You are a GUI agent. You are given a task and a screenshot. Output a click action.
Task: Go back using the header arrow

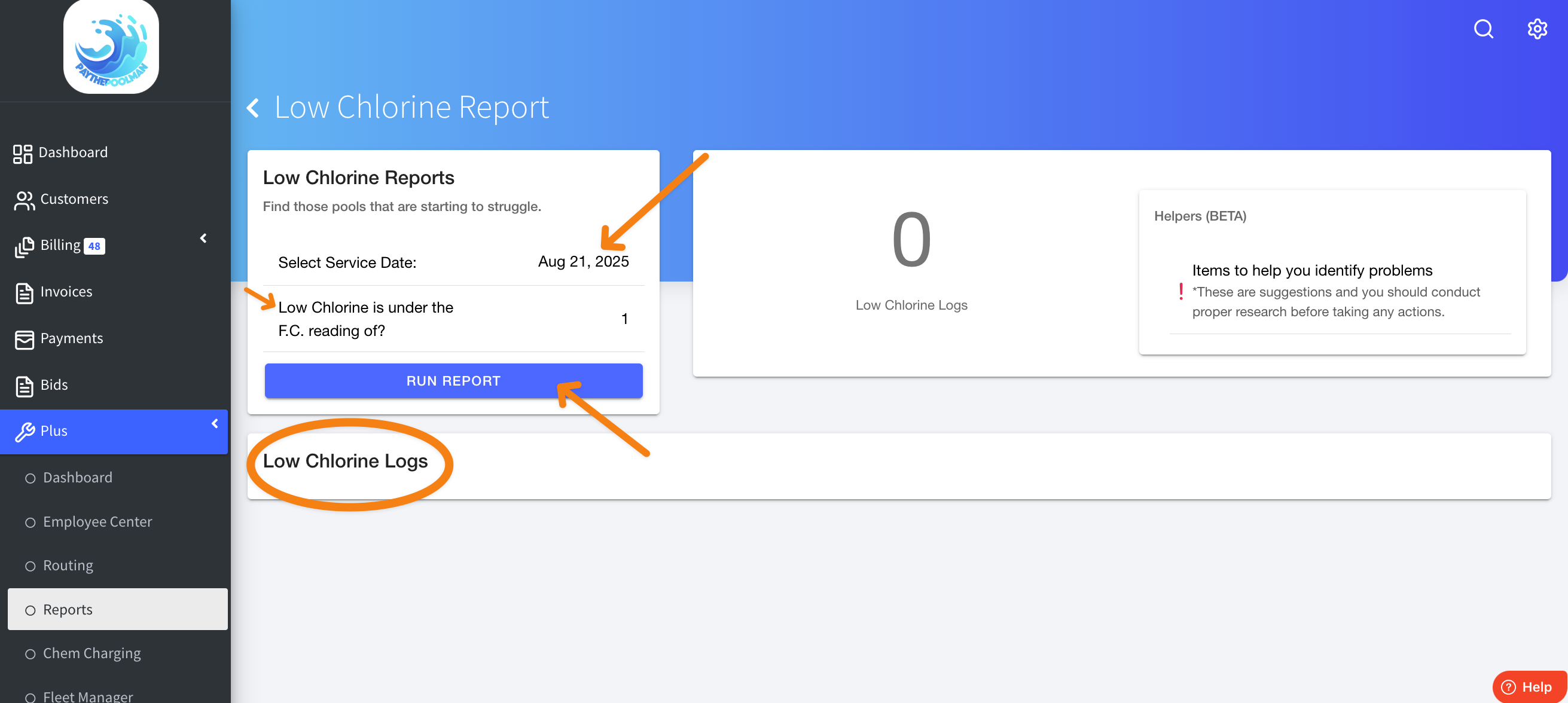point(253,108)
